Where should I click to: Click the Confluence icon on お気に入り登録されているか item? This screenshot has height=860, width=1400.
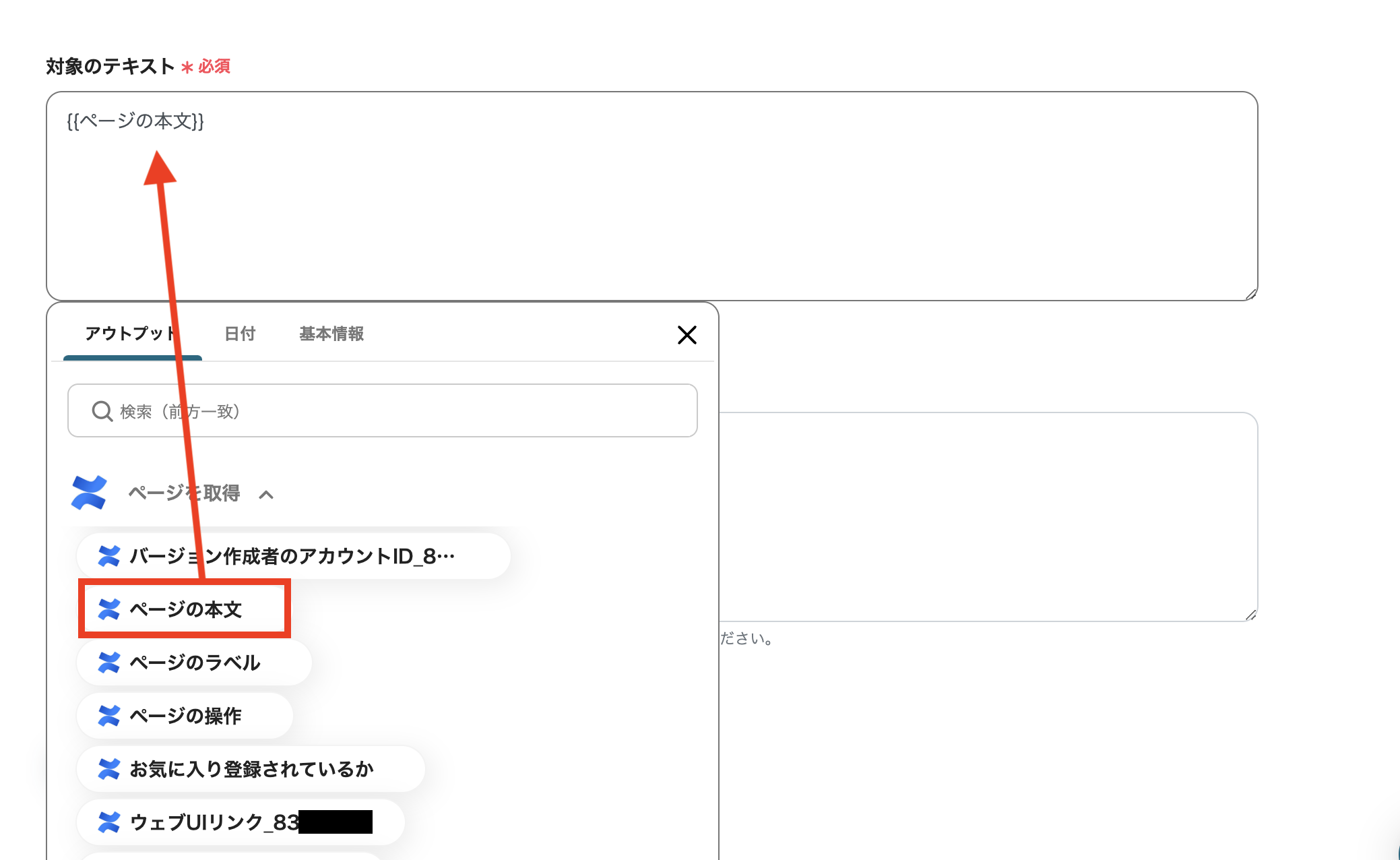[x=110, y=769]
